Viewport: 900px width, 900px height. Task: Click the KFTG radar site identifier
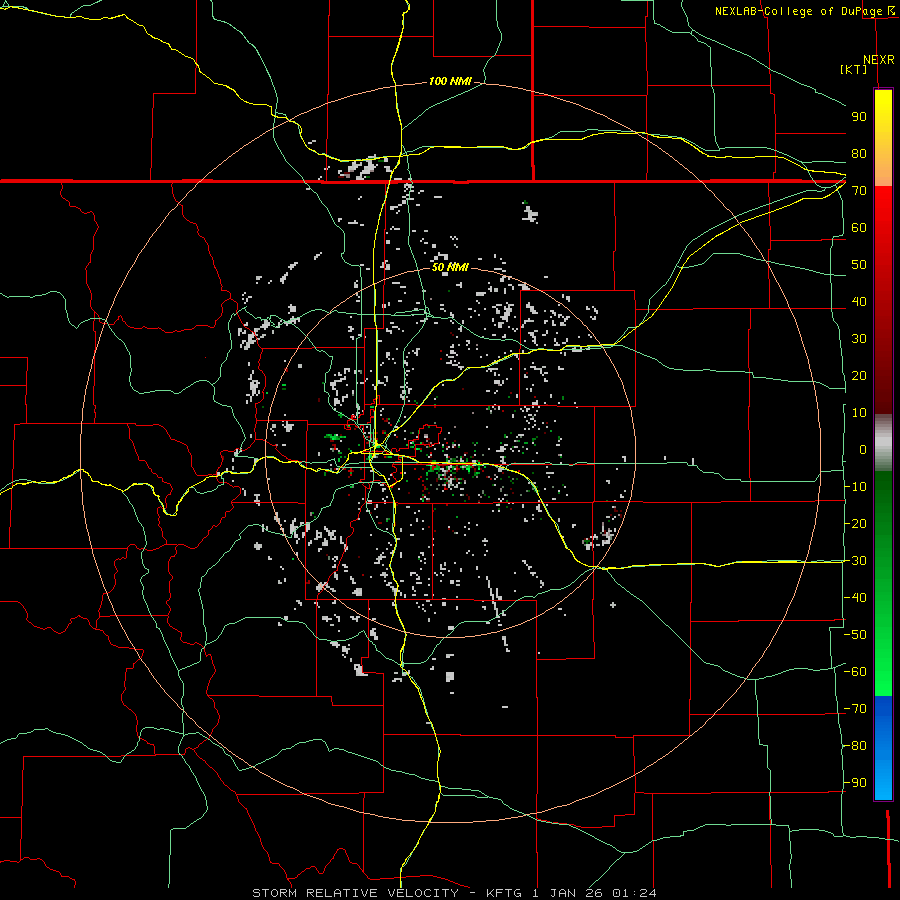click(503, 893)
